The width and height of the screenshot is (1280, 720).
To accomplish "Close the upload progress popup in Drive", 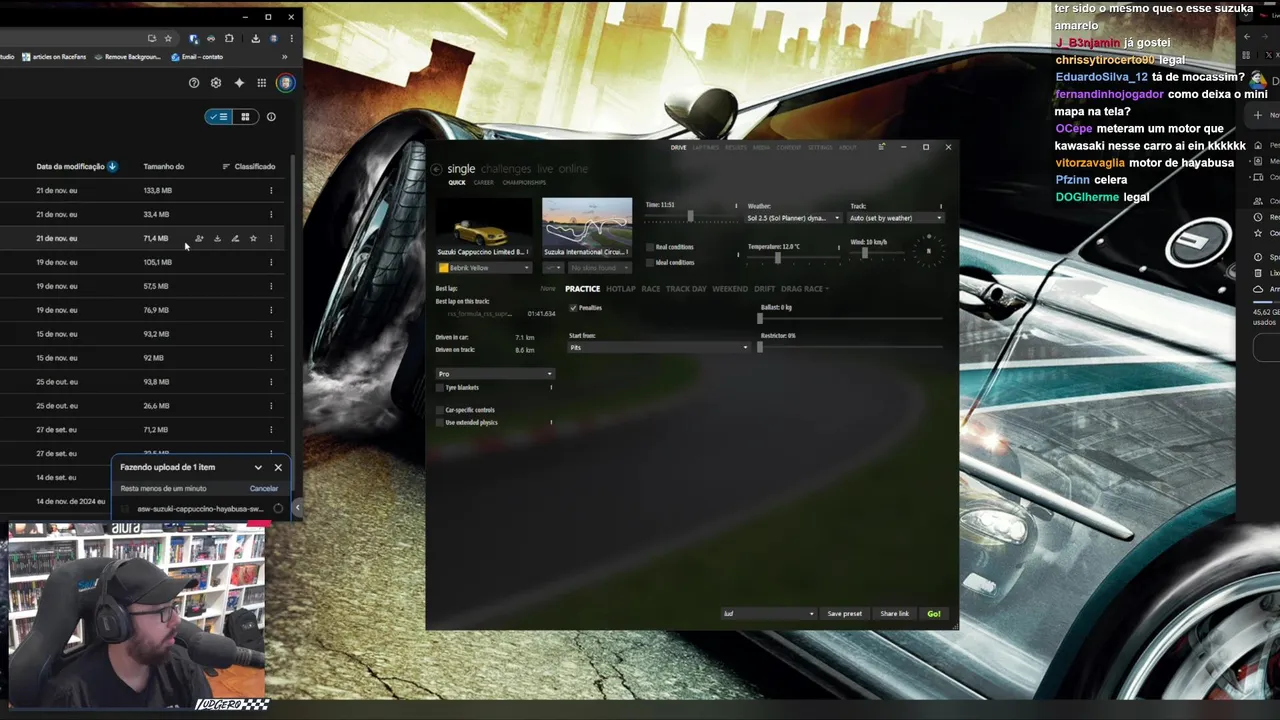I will [278, 467].
